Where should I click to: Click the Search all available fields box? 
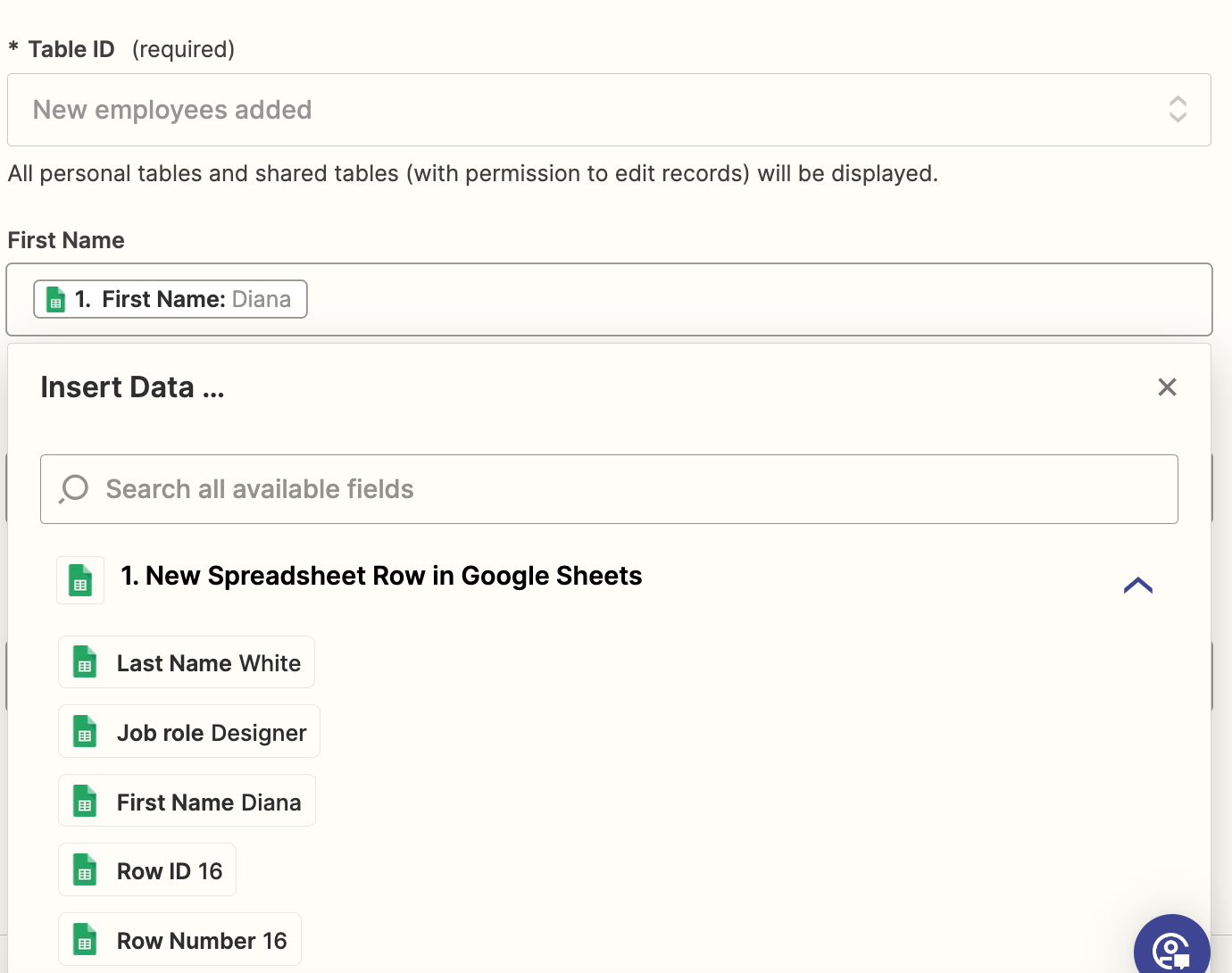tap(625, 489)
